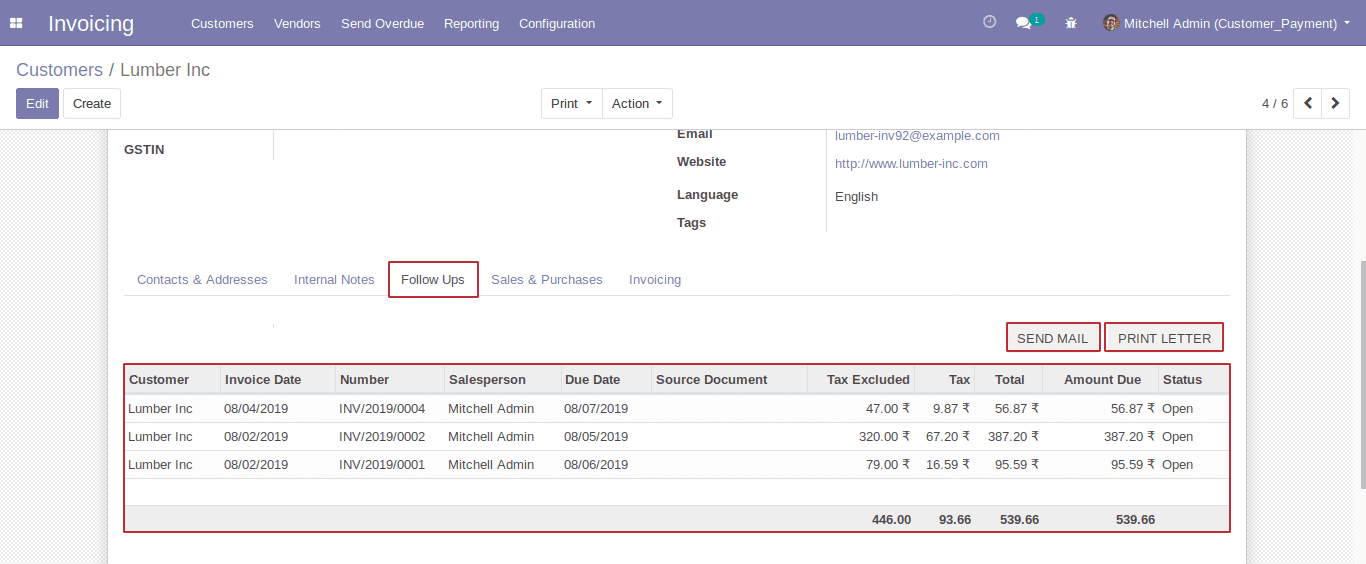Click invoice date 08/04/2019
Viewport: 1366px width, 564px height.
tap(256, 409)
